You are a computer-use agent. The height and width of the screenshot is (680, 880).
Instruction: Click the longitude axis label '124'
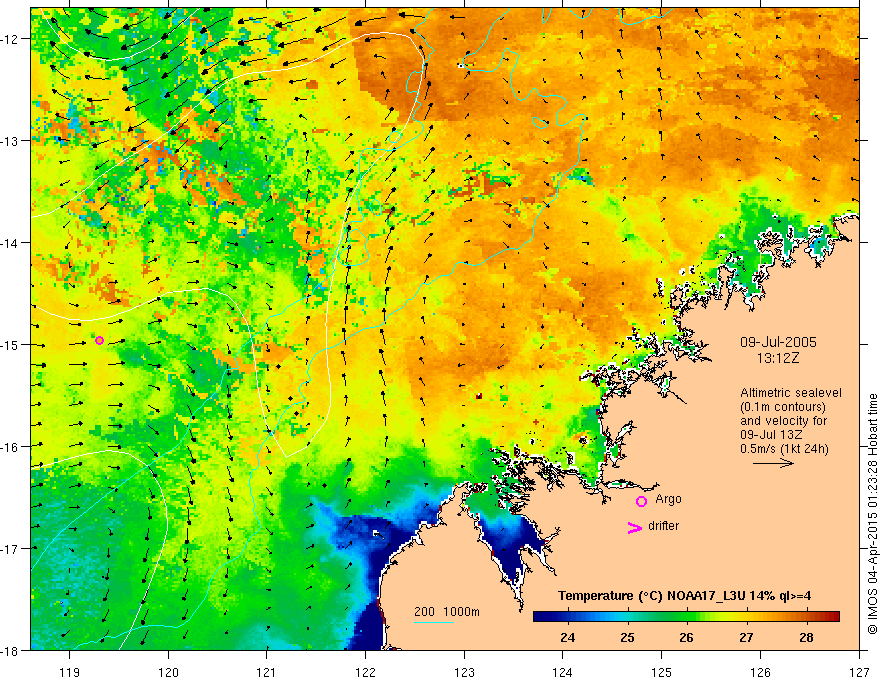tap(563, 672)
